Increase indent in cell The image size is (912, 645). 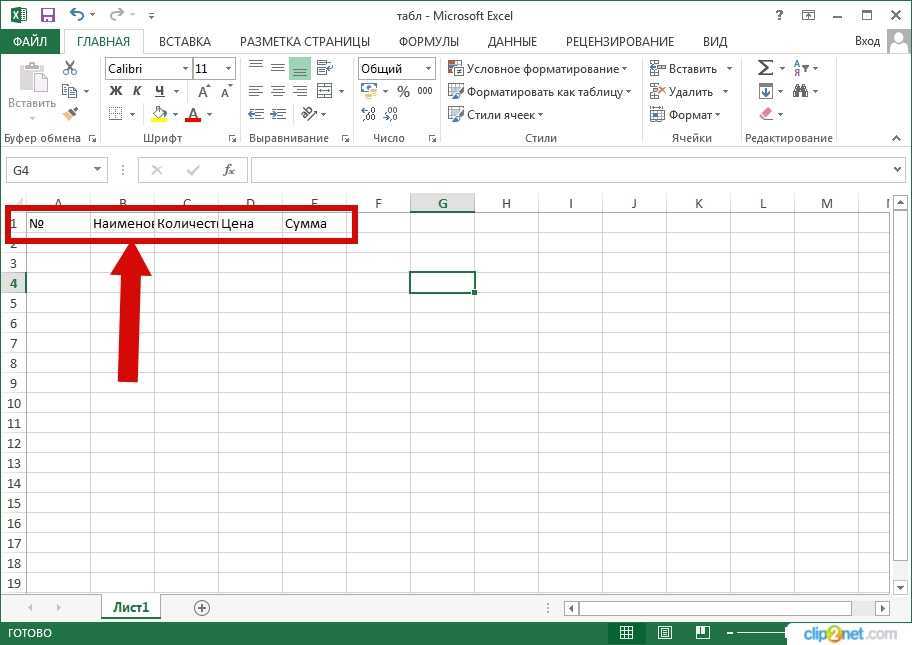point(279,113)
